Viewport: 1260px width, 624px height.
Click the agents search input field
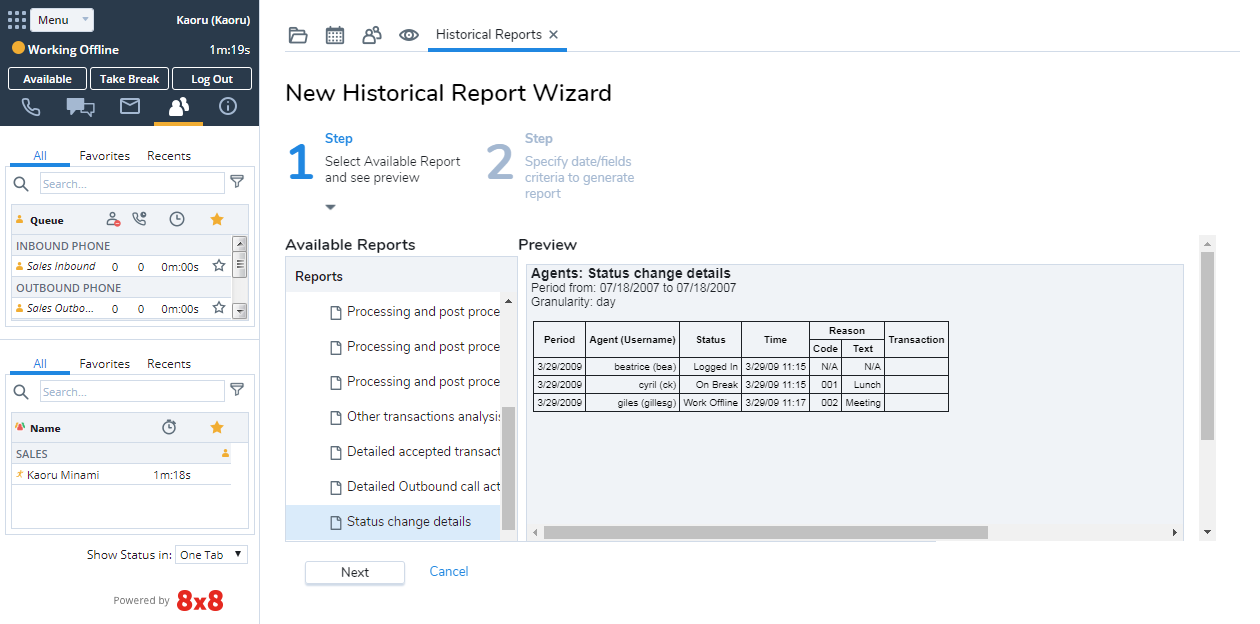coord(132,391)
